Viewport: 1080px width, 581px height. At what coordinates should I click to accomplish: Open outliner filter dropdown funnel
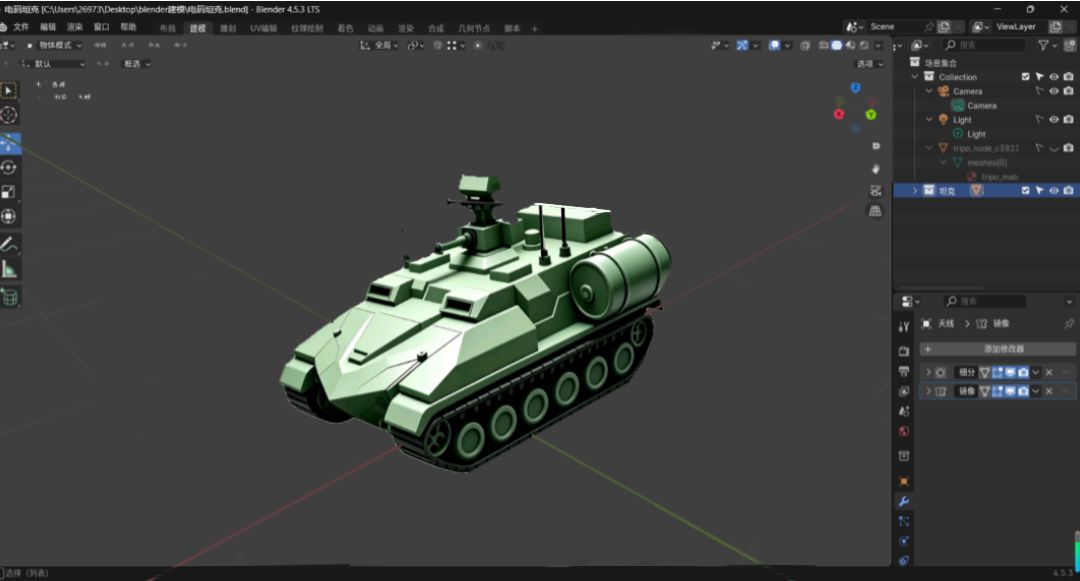coord(1047,45)
